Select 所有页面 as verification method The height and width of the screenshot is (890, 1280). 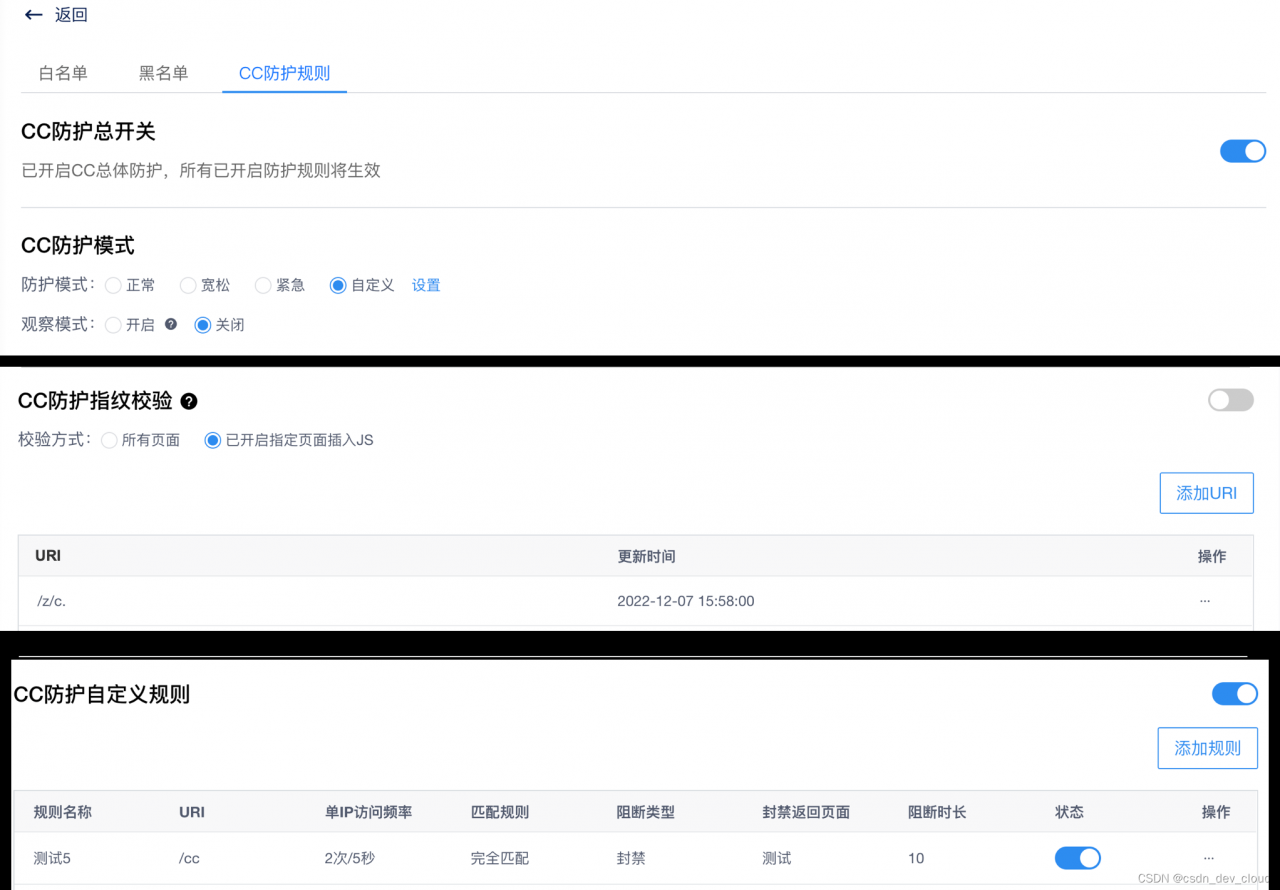[x=108, y=440]
